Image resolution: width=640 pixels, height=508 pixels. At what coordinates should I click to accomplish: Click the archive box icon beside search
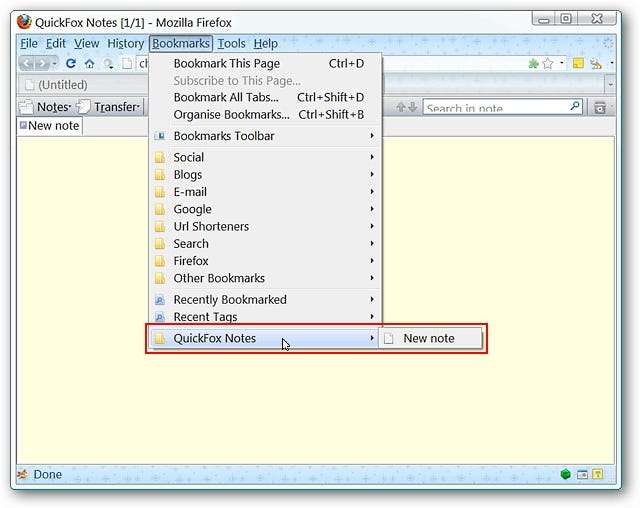click(x=600, y=108)
